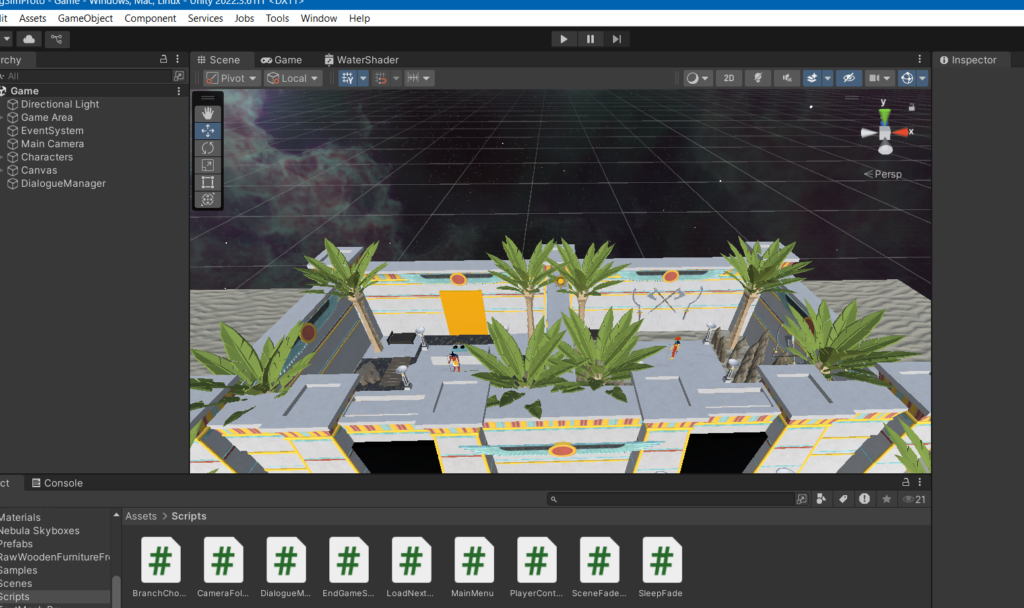
Task: Toggle scene lighting on or off
Action: [x=758, y=78]
